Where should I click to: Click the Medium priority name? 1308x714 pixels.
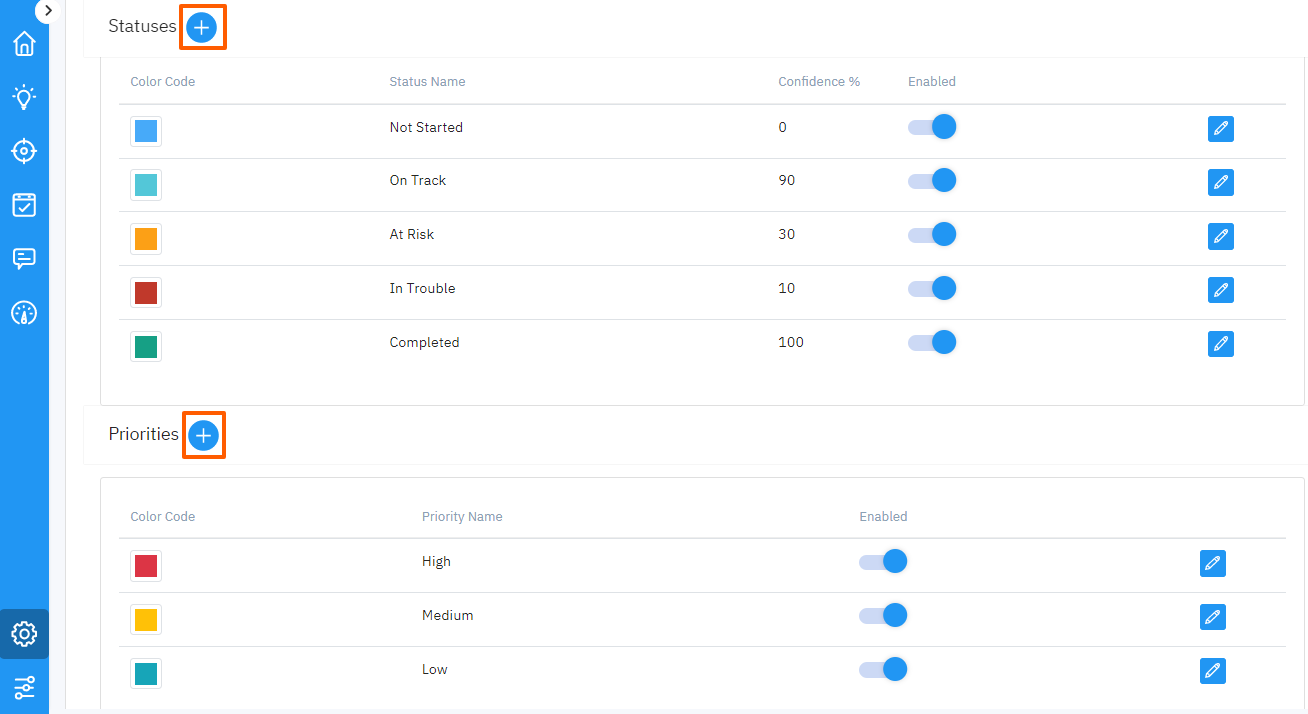(447, 616)
